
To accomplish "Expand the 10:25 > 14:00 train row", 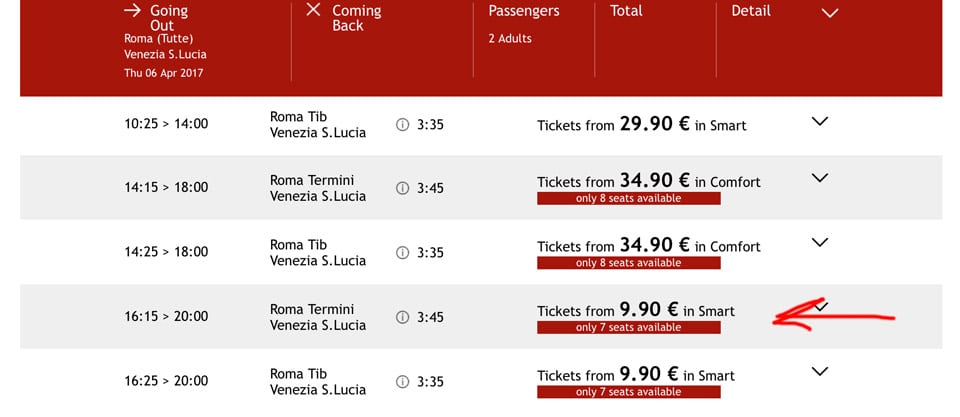I will [x=820, y=121].
